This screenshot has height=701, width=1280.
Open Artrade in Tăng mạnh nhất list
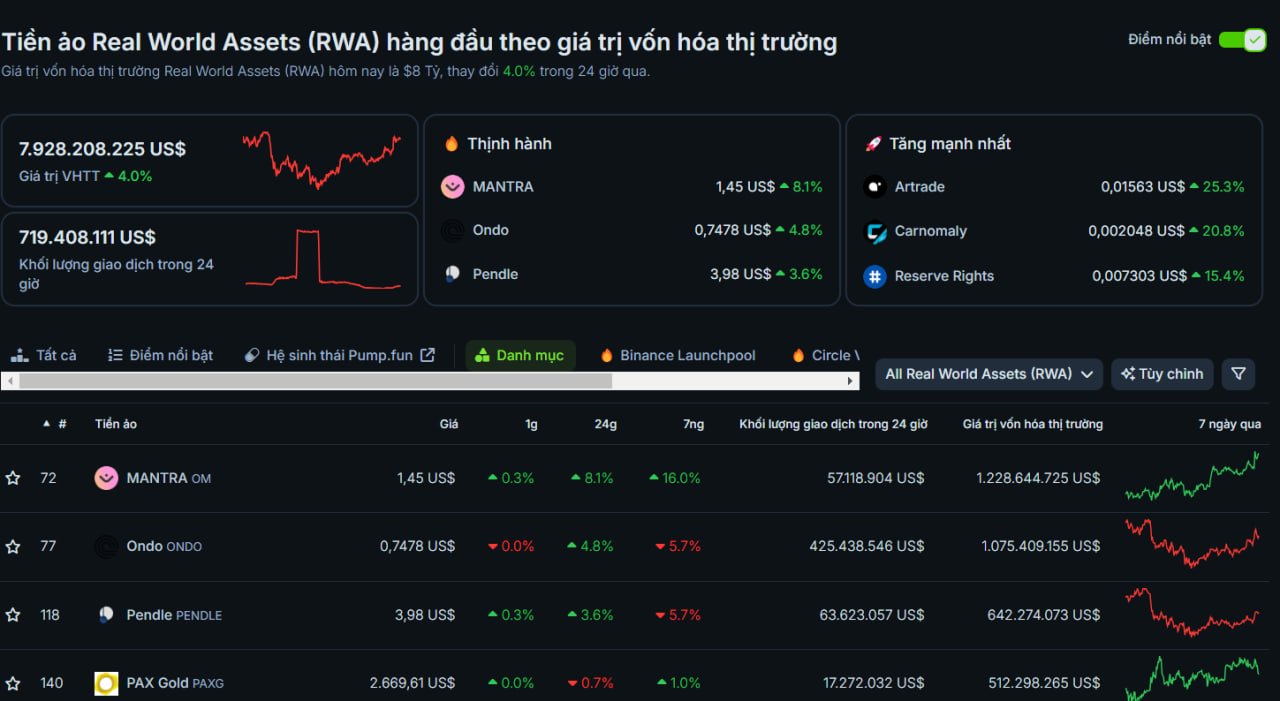point(920,187)
